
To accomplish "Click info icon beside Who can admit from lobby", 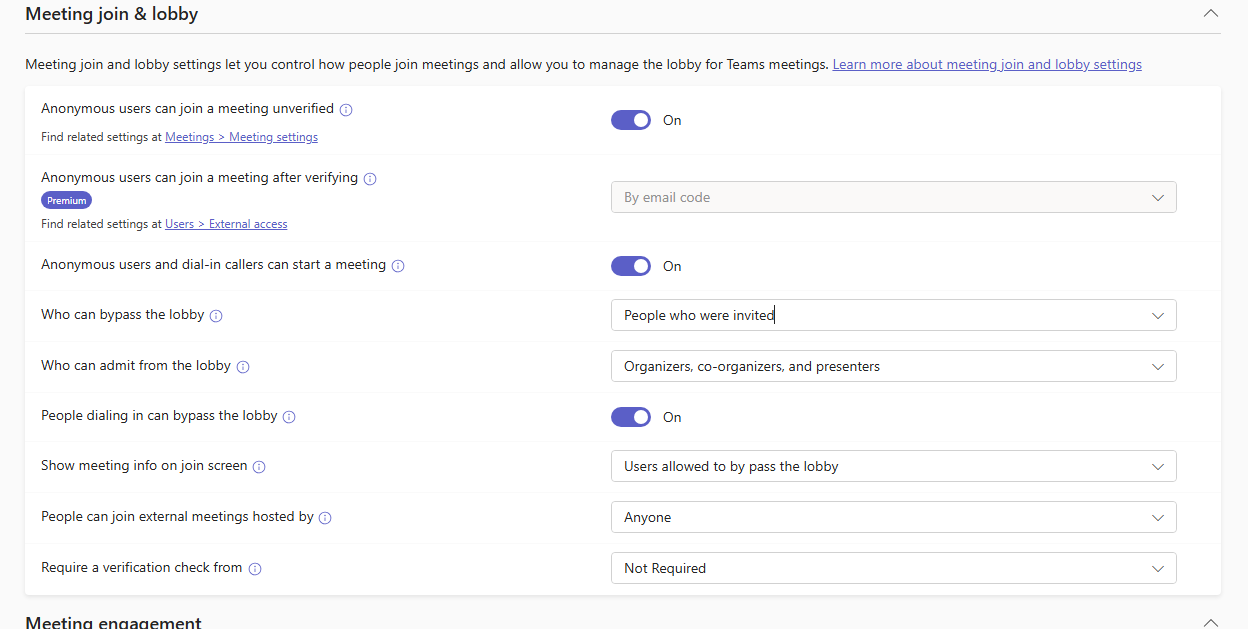I will [243, 367].
